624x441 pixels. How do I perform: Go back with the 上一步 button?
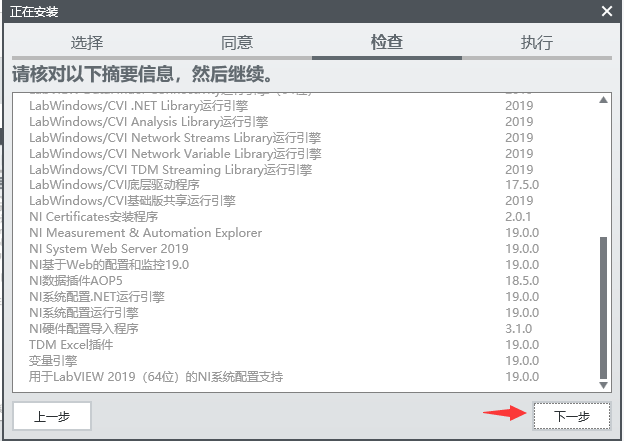coord(52,416)
